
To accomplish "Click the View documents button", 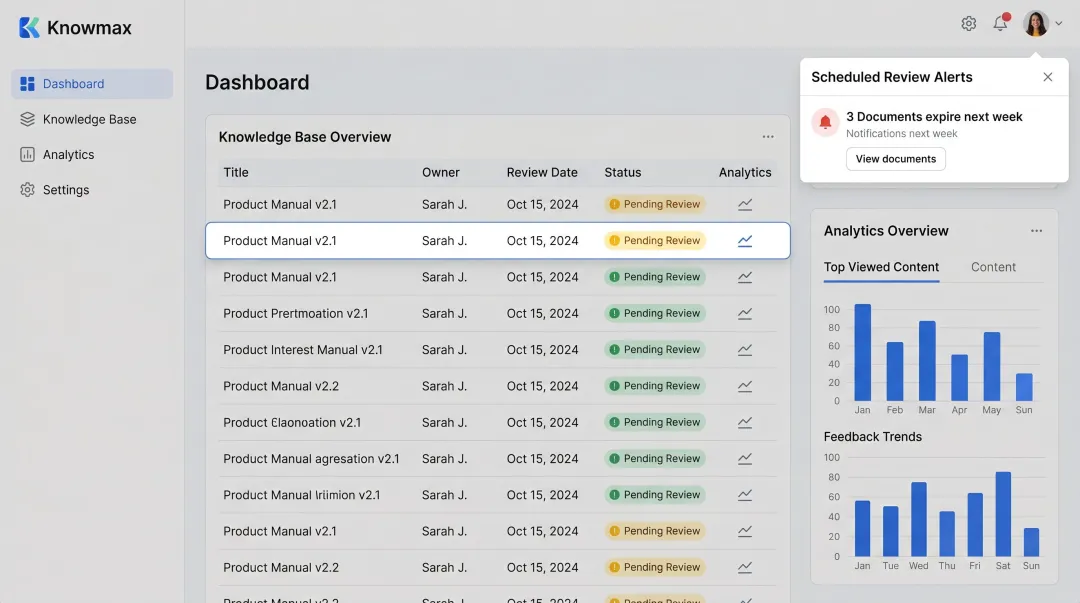I will click(895, 159).
